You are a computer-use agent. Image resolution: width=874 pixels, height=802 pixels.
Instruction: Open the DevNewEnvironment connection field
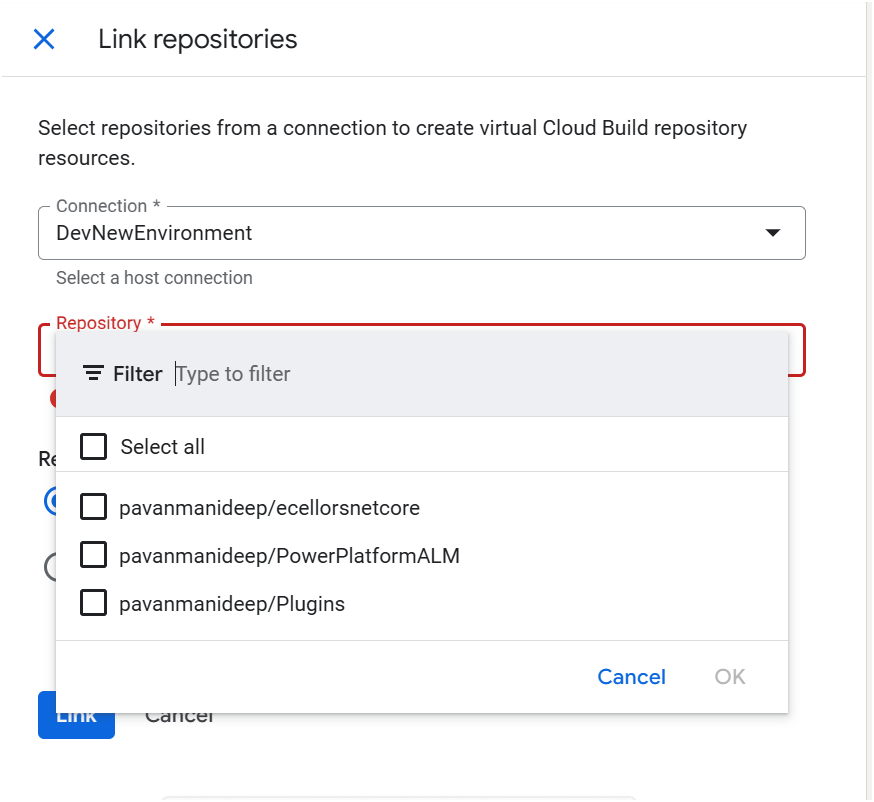tap(400, 233)
